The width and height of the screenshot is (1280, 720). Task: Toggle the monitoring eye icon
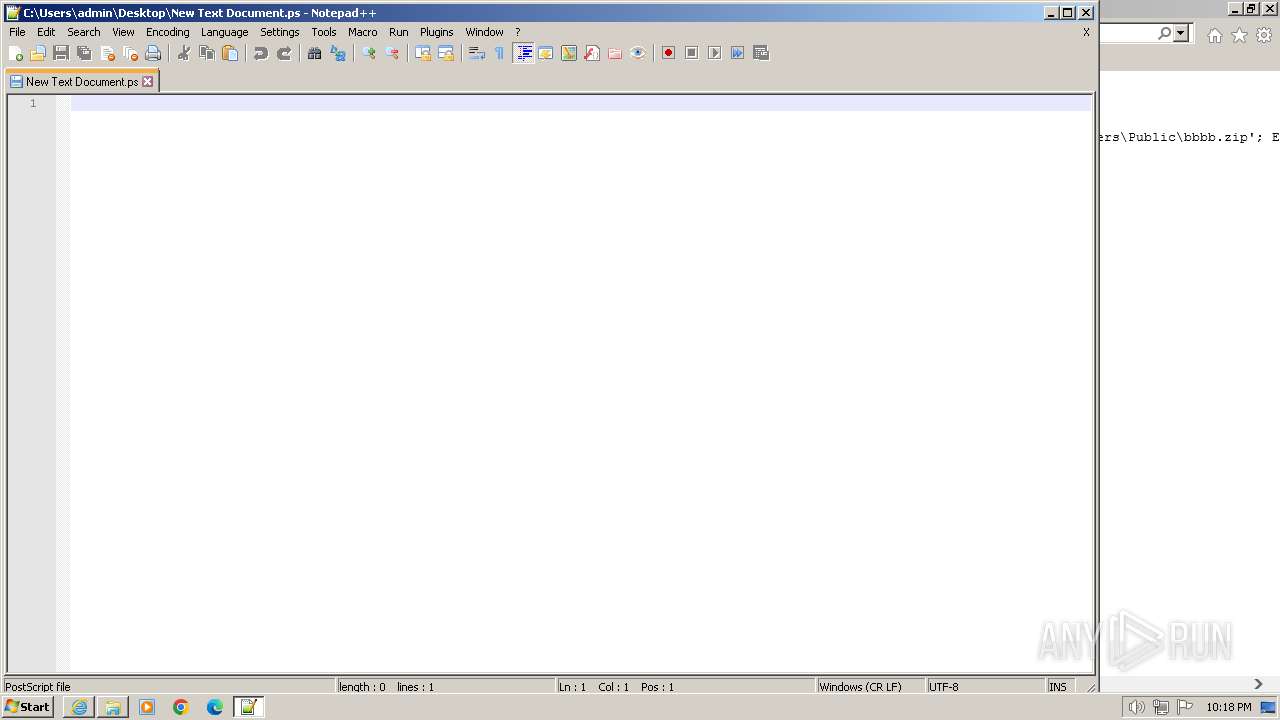[638, 53]
